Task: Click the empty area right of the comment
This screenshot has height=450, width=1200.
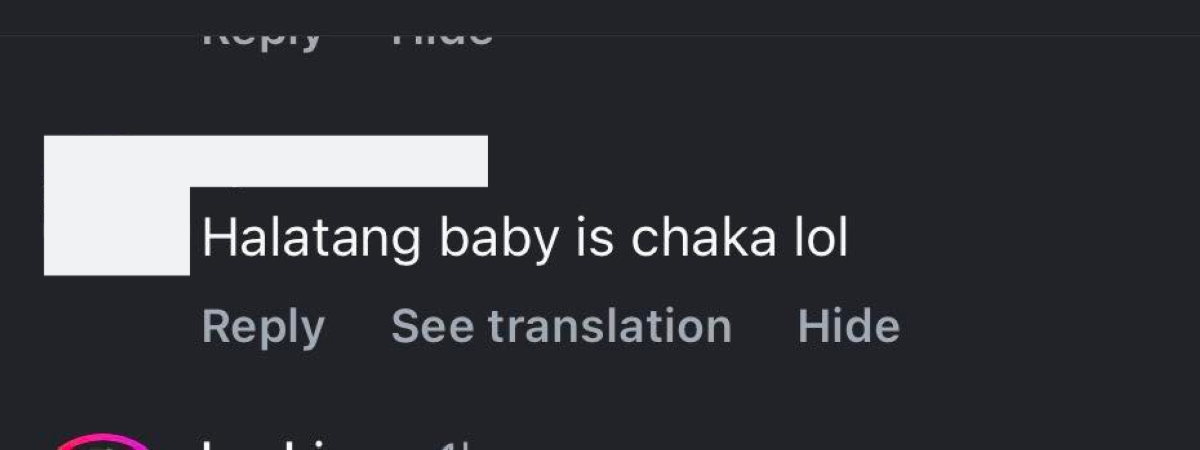Action: [x=1020, y=239]
